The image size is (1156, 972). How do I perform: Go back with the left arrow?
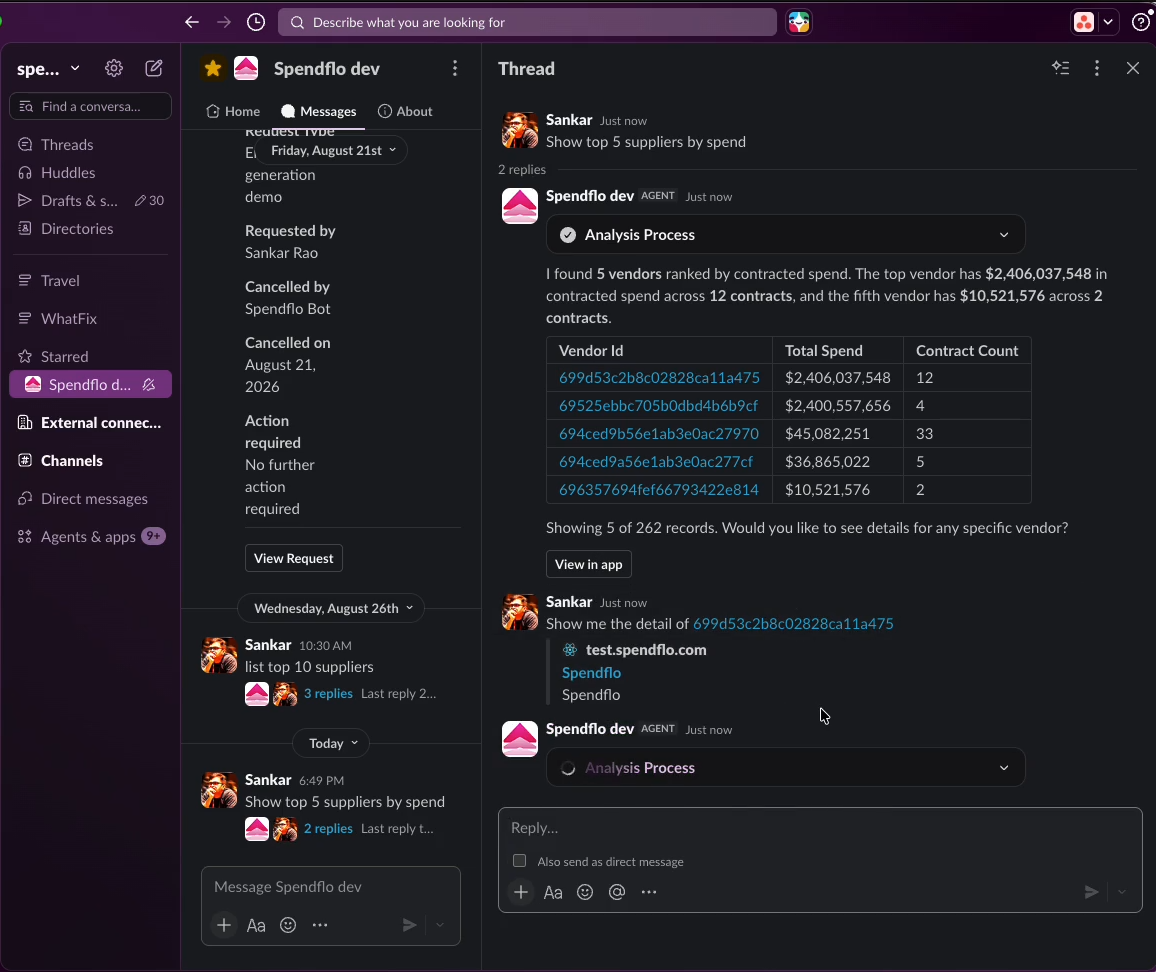point(192,22)
